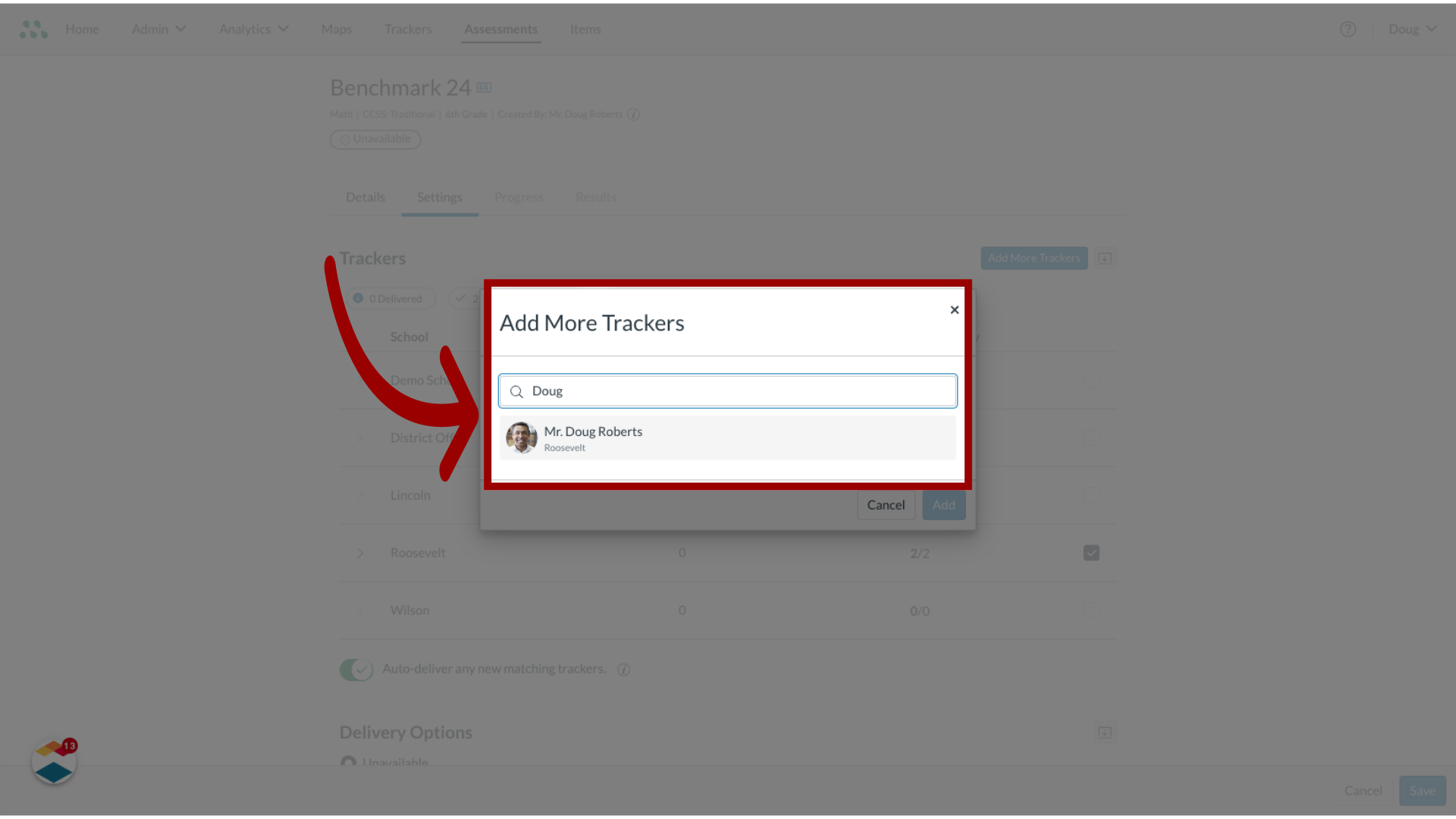The width and height of the screenshot is (1456, 819).
Task: Click the Assessments navigation menu item
Action: coord(500,28)
